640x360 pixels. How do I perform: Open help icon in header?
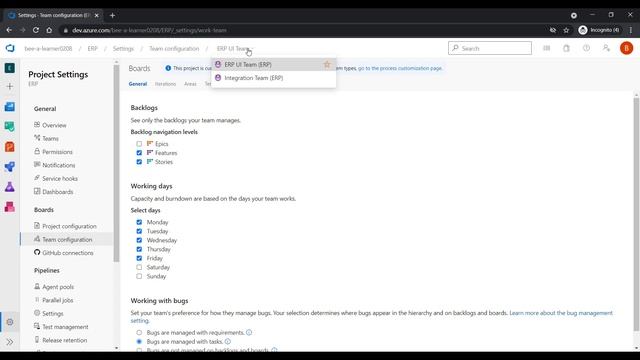(586, 48)
